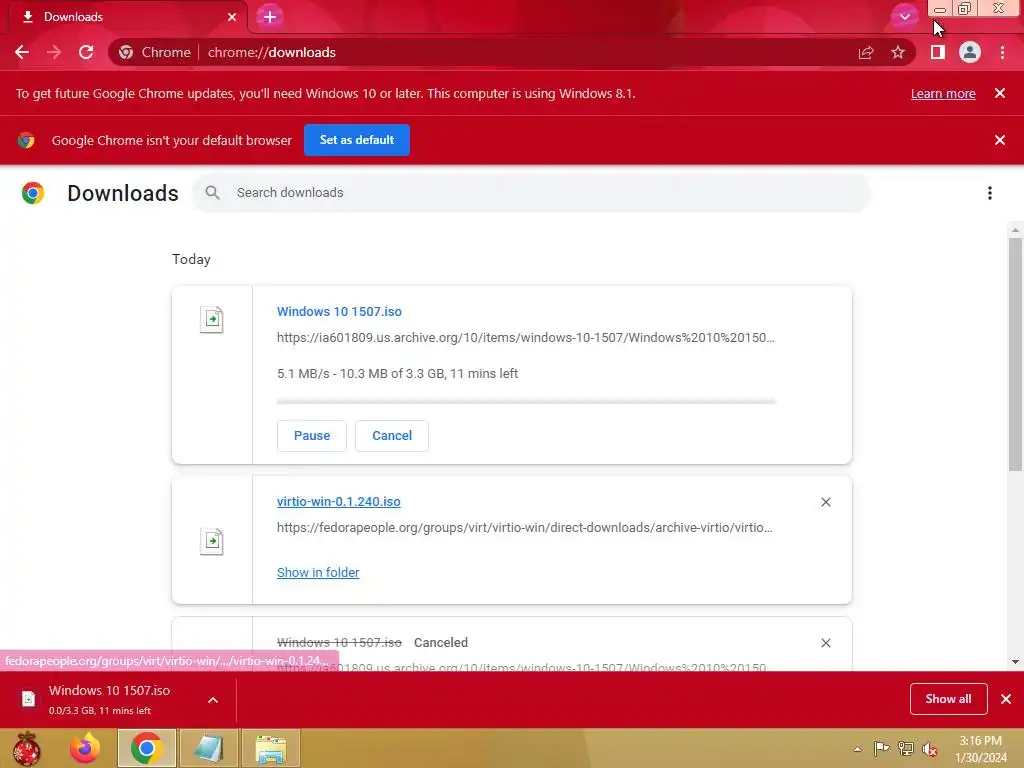Click download speed and time left text

(397, 374)
